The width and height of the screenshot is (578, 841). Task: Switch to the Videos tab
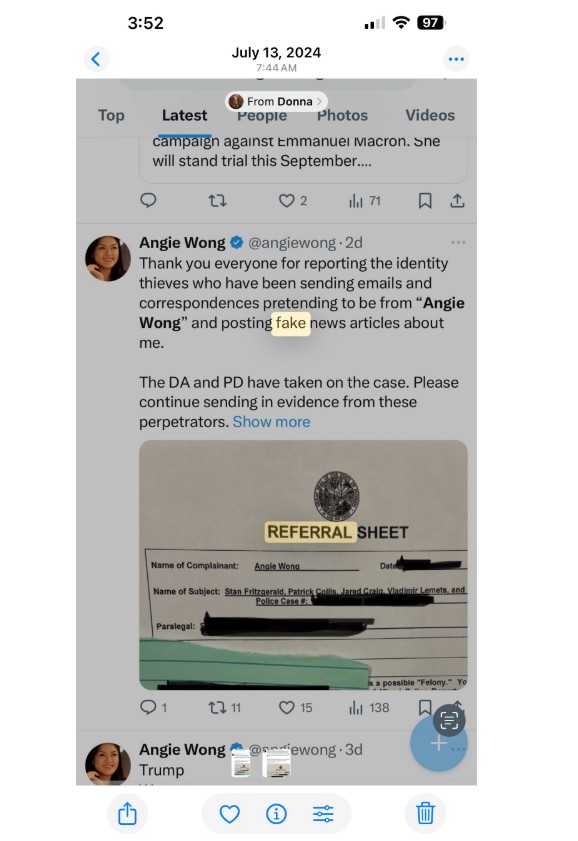point(429,115)
